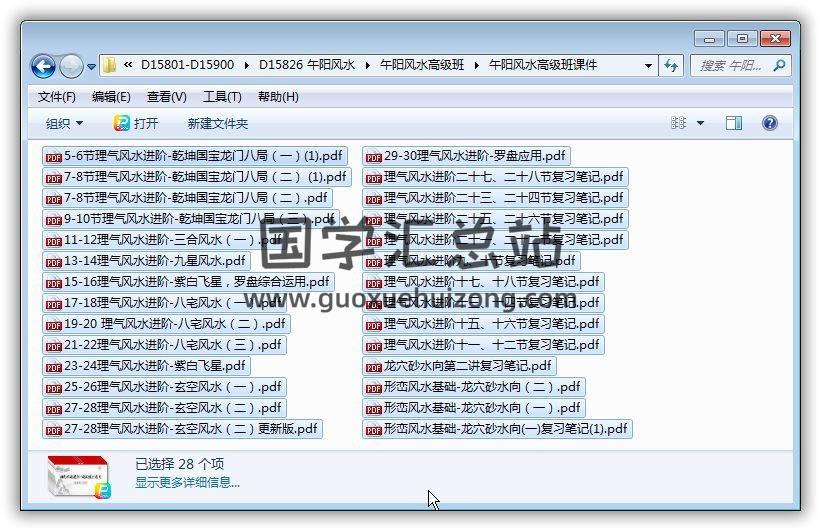The image size is (821, 531).
Task: Expand the more view options arrow
Action: (700, 124)
